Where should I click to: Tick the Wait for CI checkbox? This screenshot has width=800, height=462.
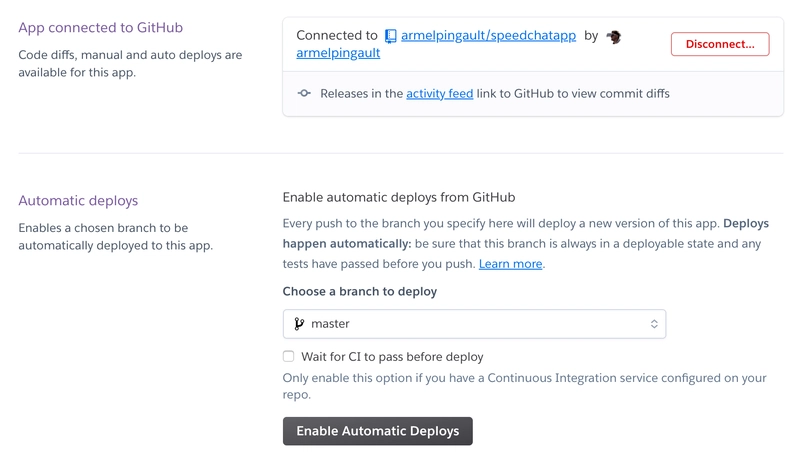[x=289, y=356]
